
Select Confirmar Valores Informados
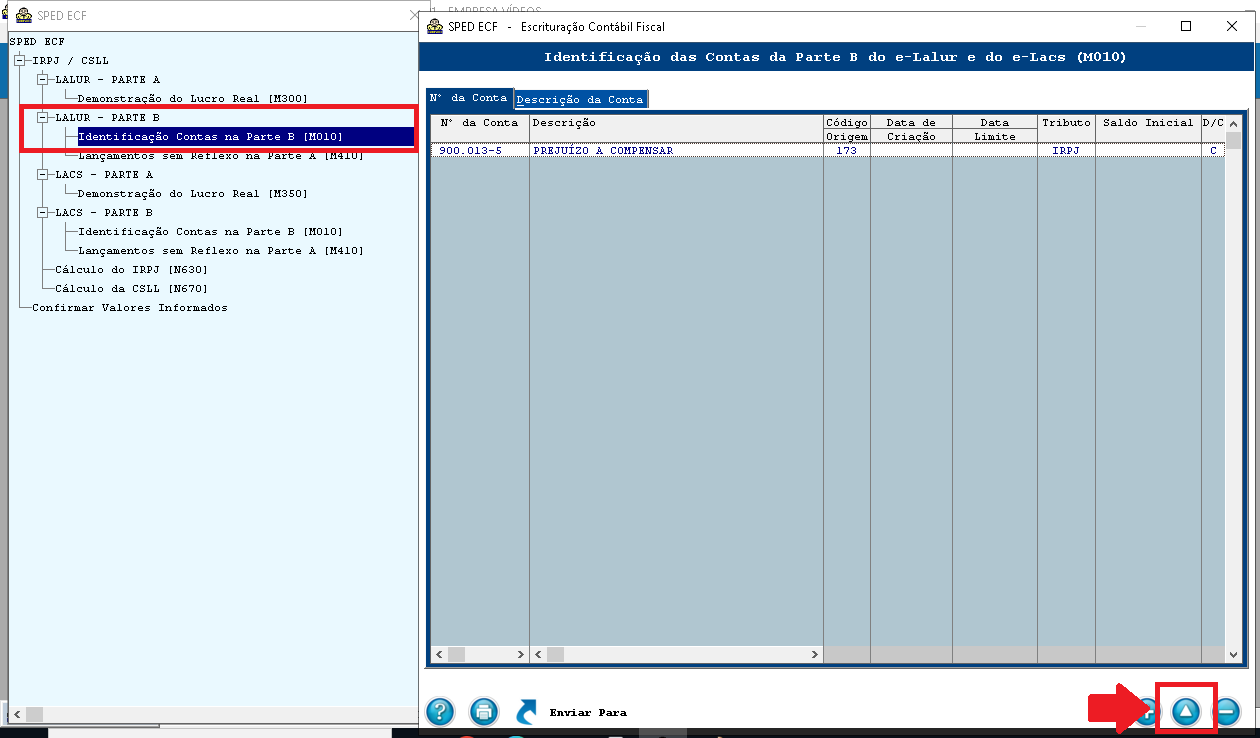[130, 307]
